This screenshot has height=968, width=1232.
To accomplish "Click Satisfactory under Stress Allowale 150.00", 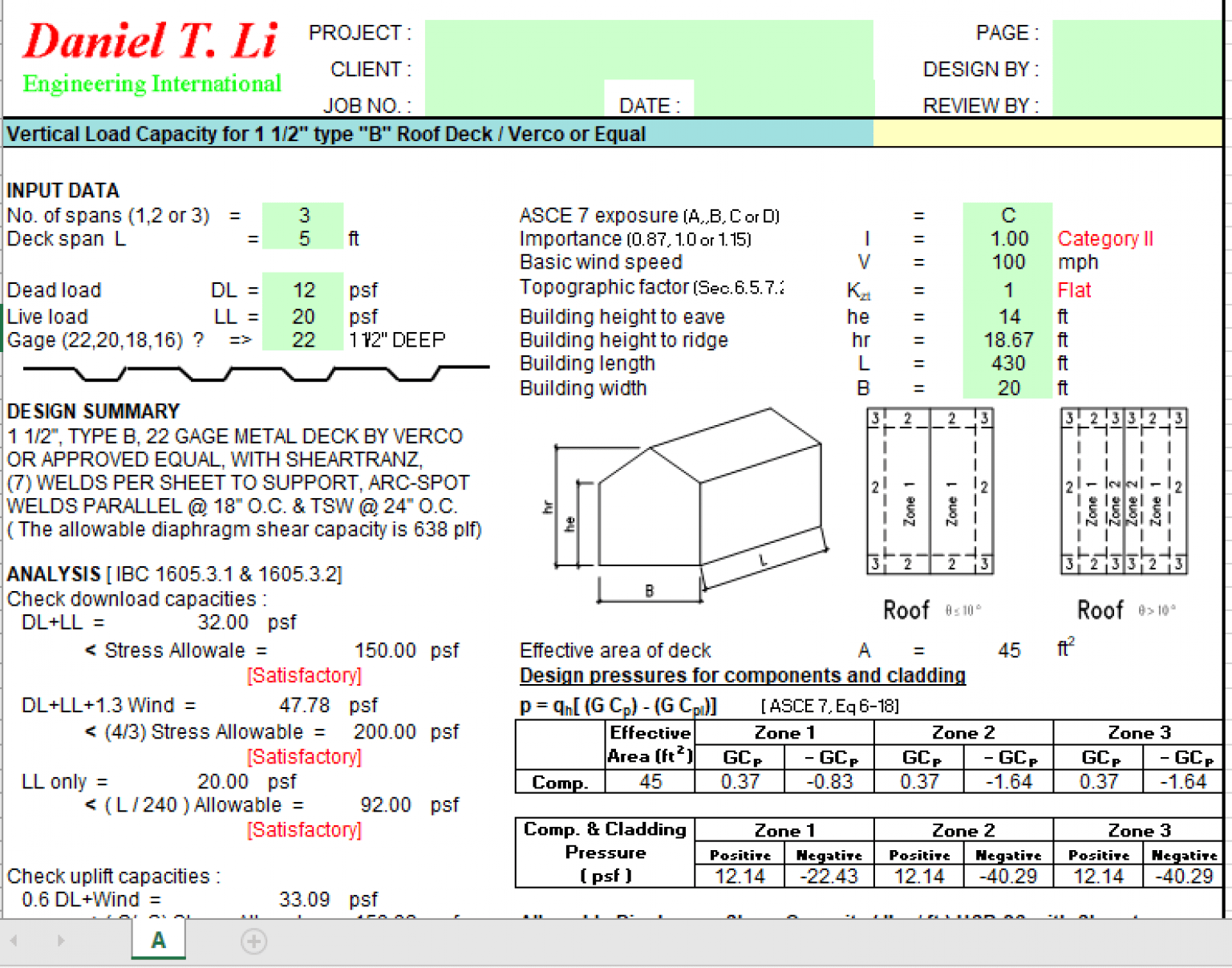I will [304, 675].
